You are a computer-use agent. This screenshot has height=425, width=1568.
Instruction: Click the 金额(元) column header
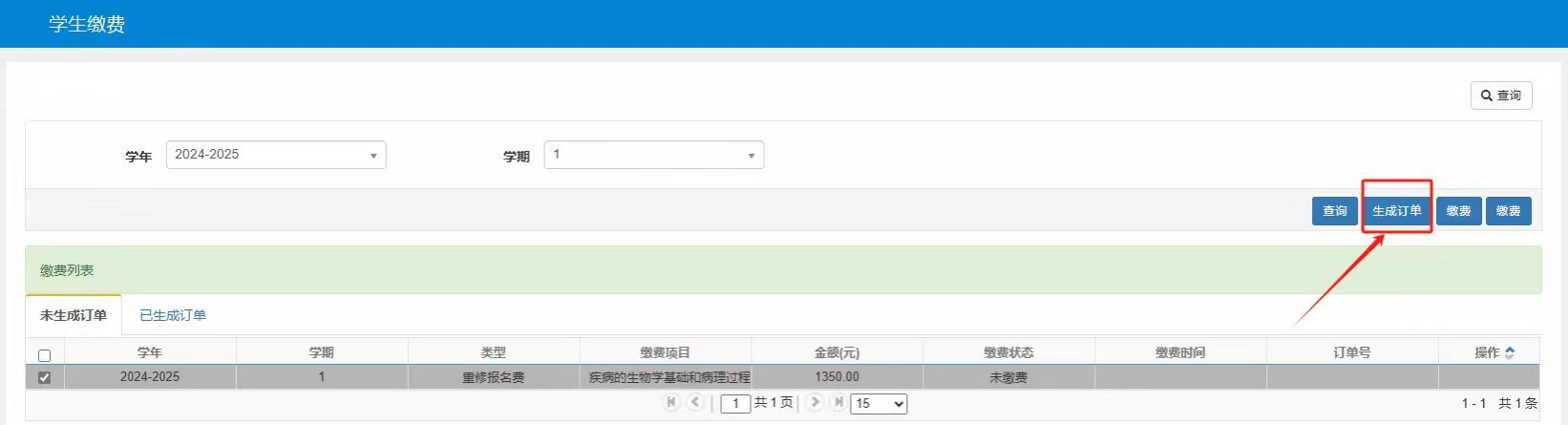coord(837,352)
